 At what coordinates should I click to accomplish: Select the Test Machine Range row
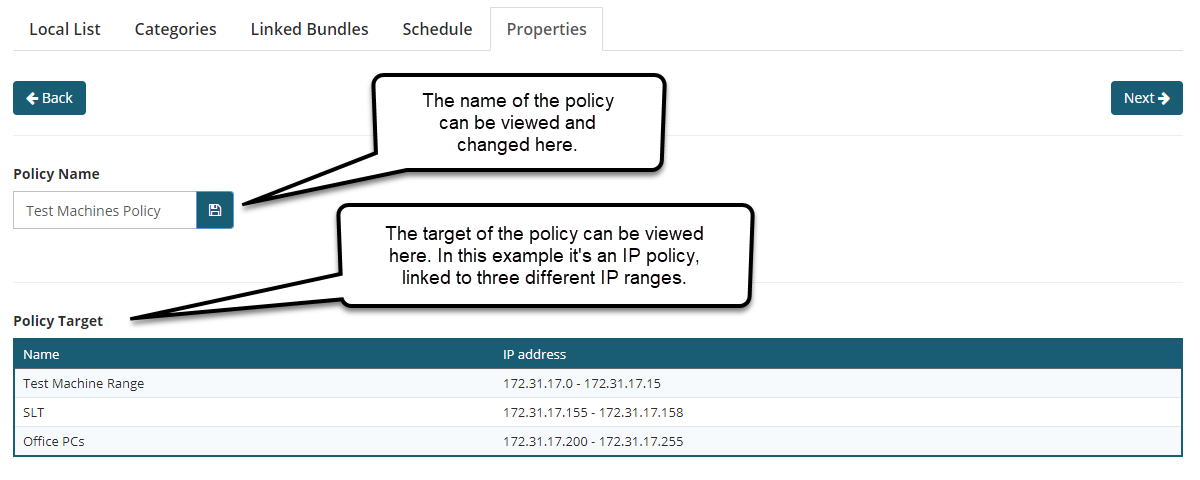[598, 383]
